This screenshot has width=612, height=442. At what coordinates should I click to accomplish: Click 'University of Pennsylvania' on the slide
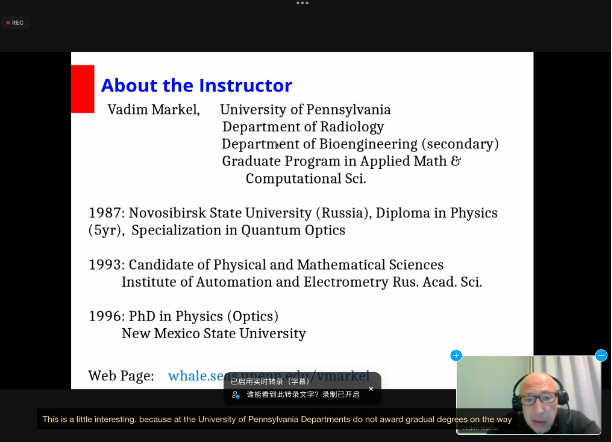pyautogui.click(x=305, y=110)
